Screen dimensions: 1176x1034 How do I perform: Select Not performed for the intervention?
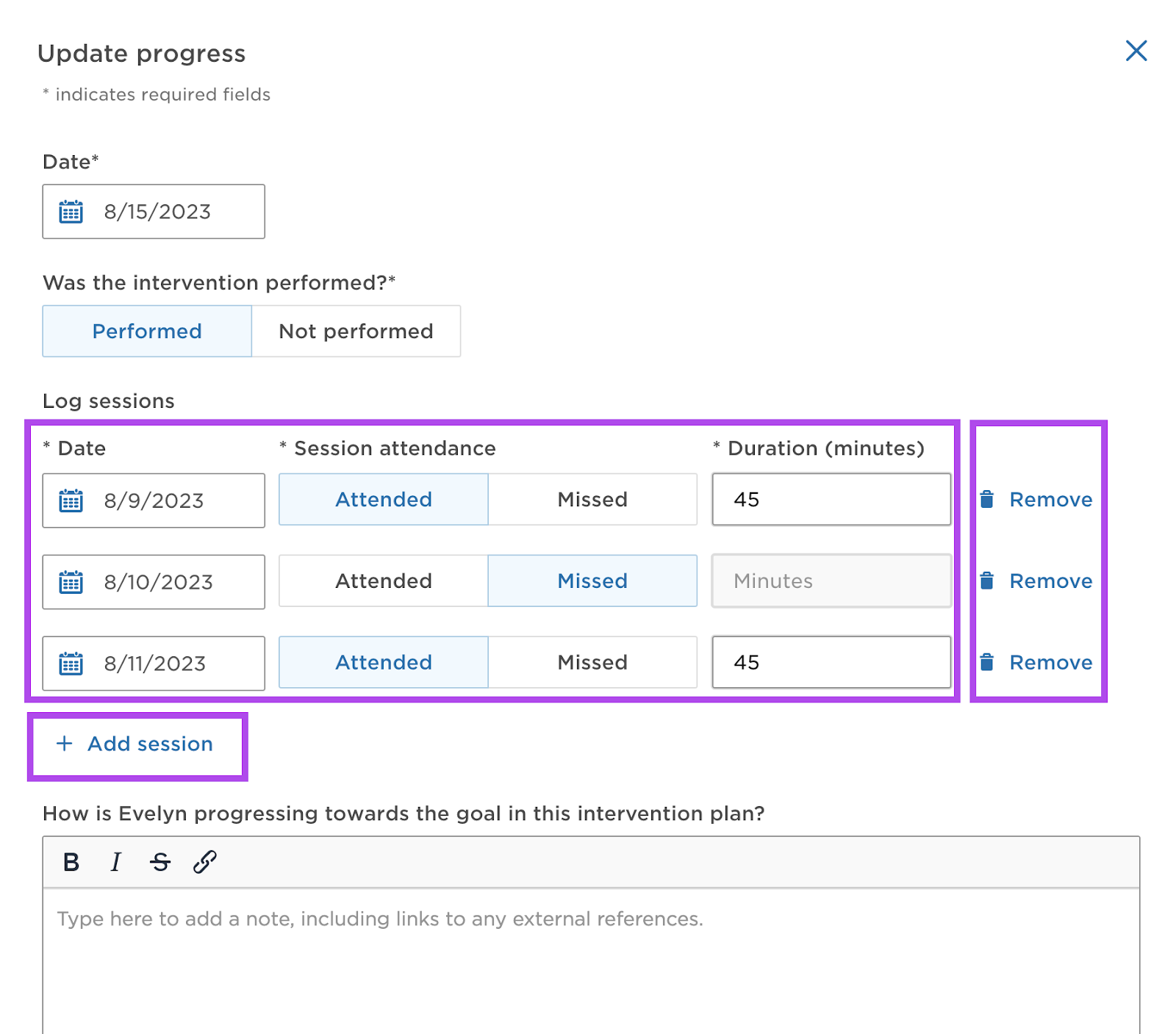pos(356,331)
